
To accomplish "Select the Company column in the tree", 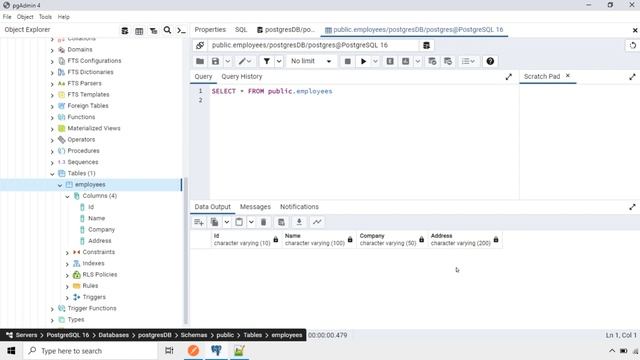I will point(101,229).
